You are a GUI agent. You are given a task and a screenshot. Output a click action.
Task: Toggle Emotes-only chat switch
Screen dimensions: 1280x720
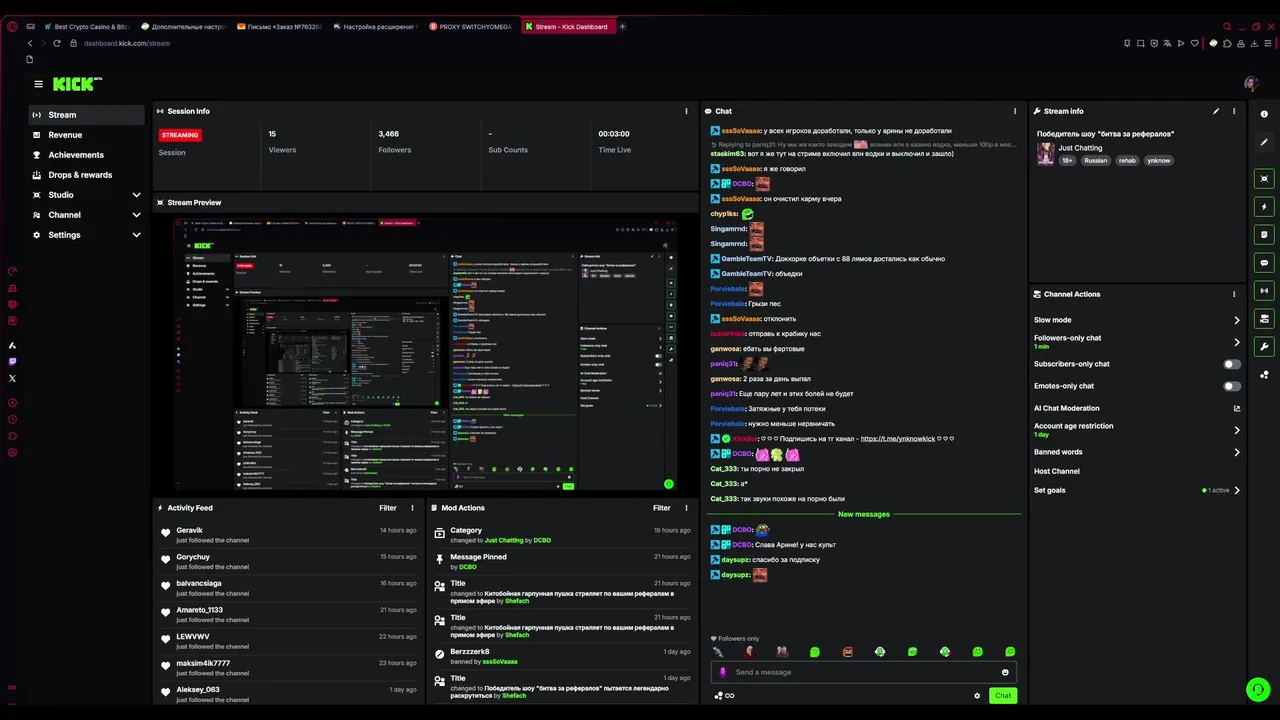point(1232,386)
